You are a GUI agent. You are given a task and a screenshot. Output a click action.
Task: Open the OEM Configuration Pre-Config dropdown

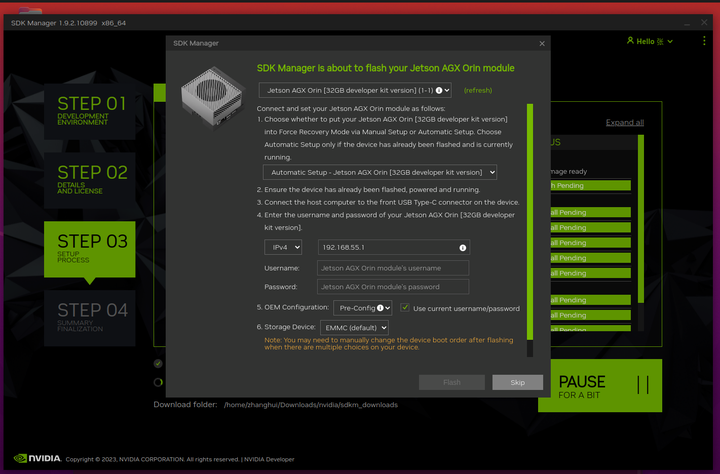click(362, 308)
